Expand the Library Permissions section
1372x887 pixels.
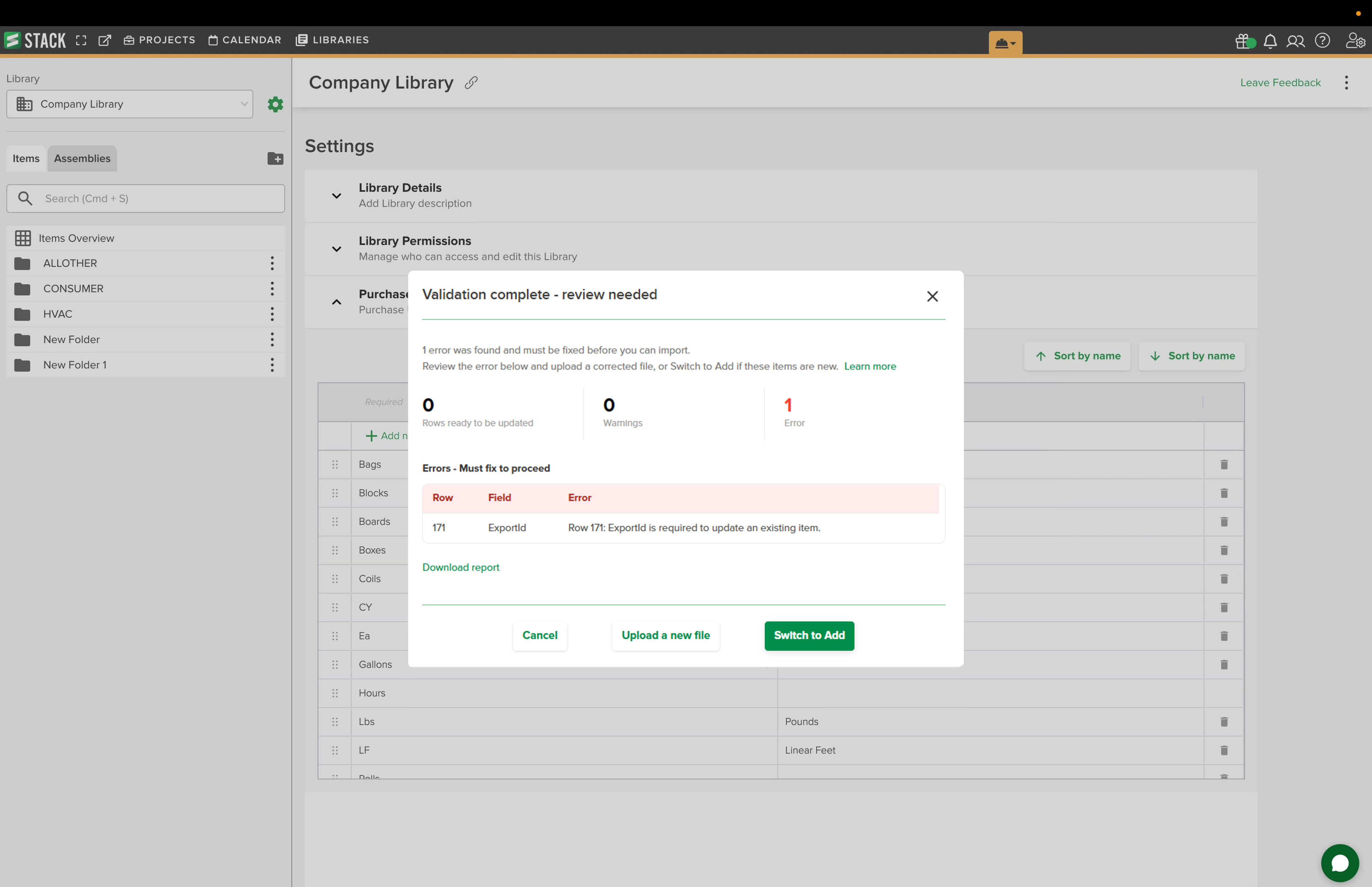point(336,249)
